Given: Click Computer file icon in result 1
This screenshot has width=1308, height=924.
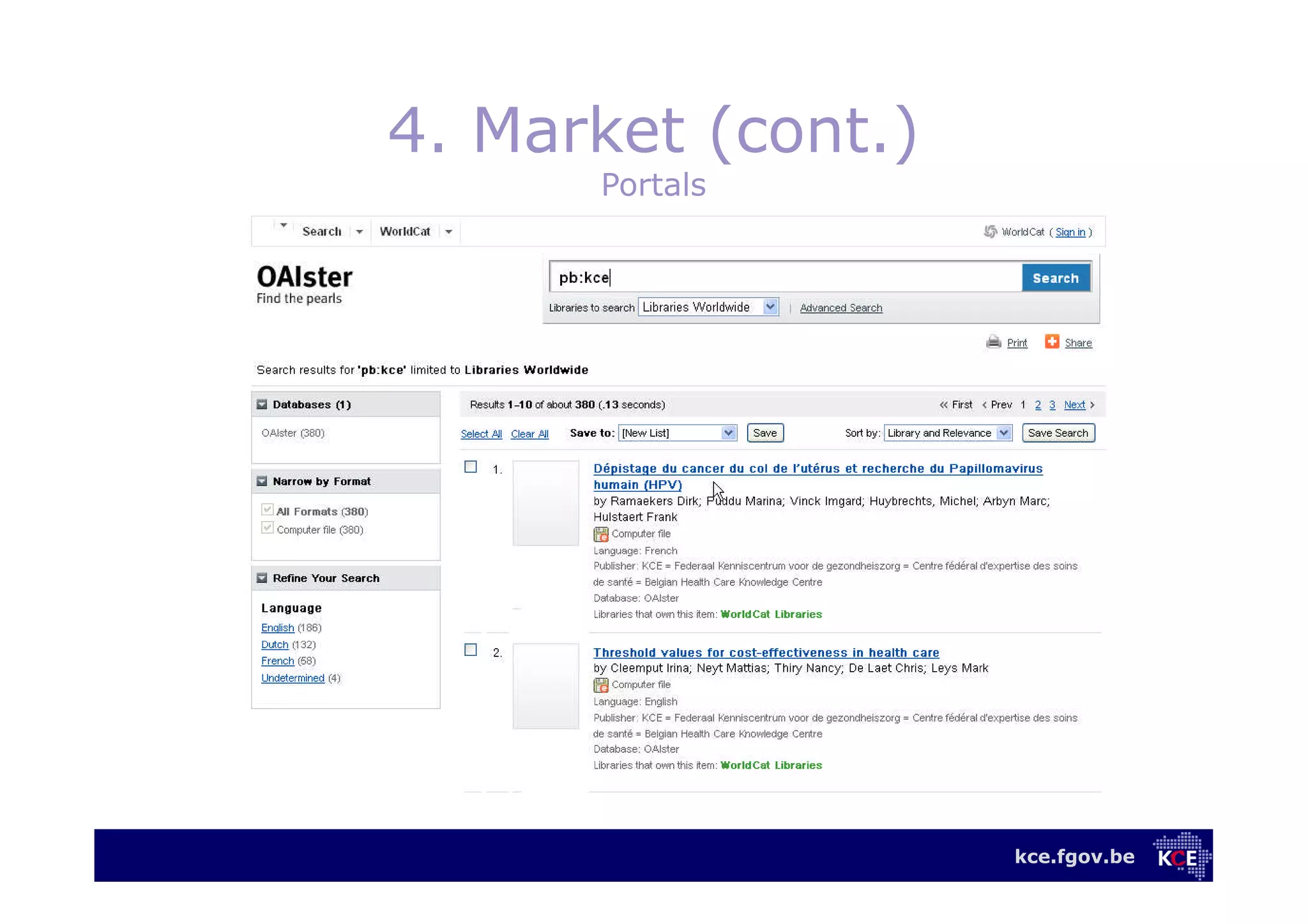Looking at the screenshot, I should (x=600, y=534).
